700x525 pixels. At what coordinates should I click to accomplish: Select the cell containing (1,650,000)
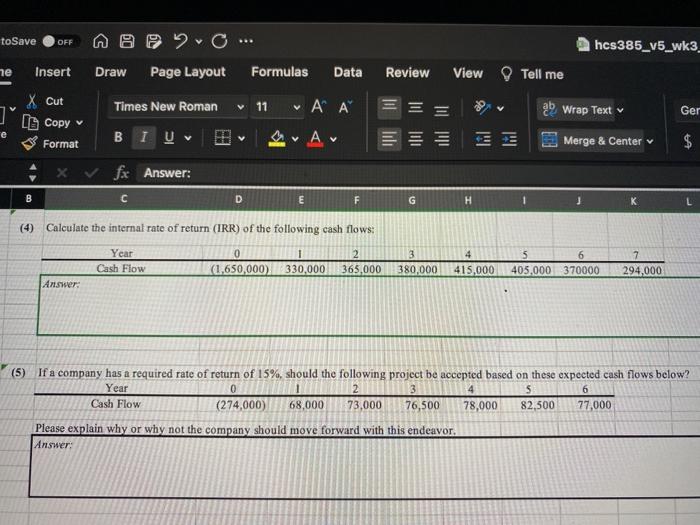coord(240,270)
